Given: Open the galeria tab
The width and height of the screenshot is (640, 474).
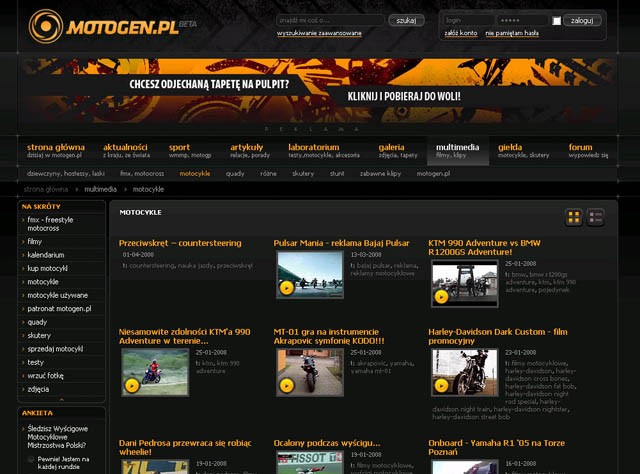Looking at the screenshot, I should coord(398,151).
